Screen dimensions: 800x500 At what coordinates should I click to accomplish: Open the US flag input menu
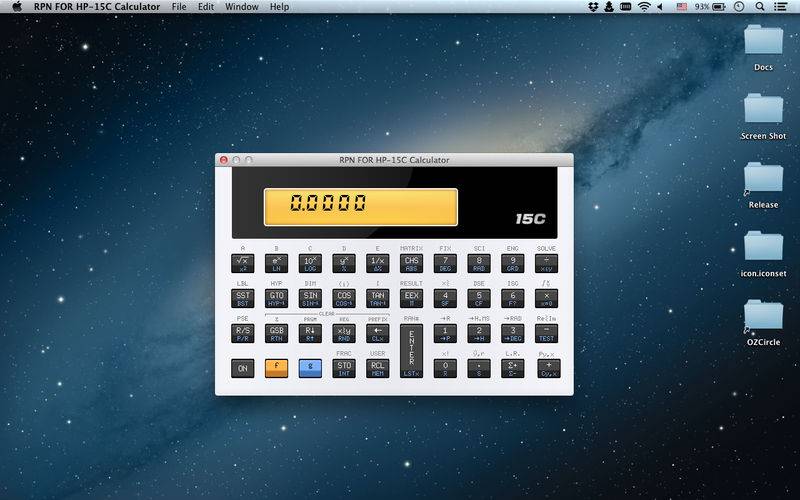point(682,7)
